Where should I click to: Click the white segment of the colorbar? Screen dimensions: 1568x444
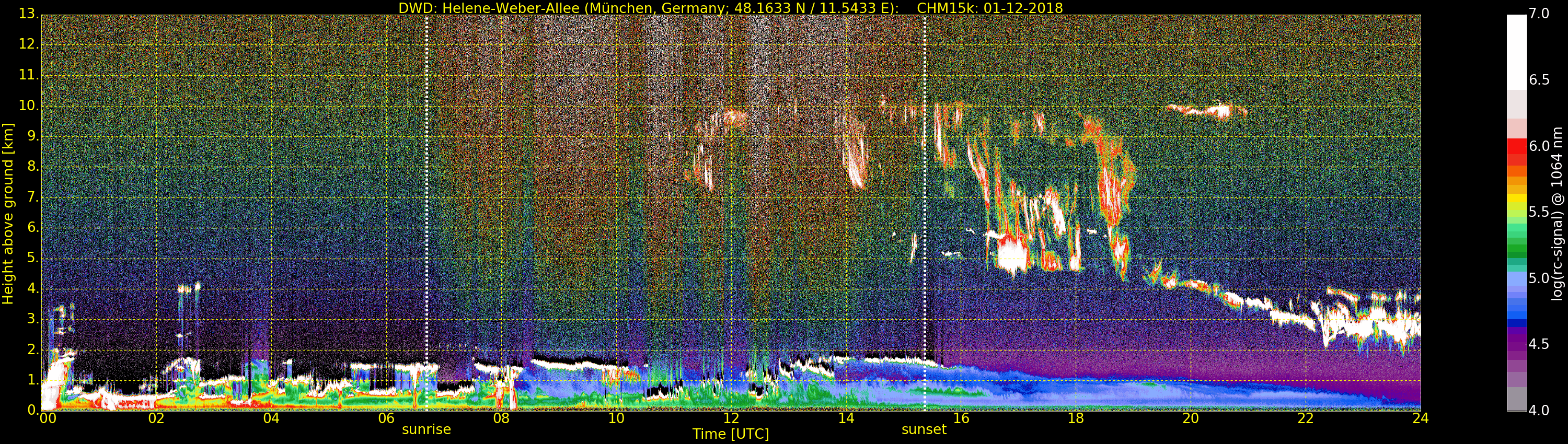(1516, 52)
